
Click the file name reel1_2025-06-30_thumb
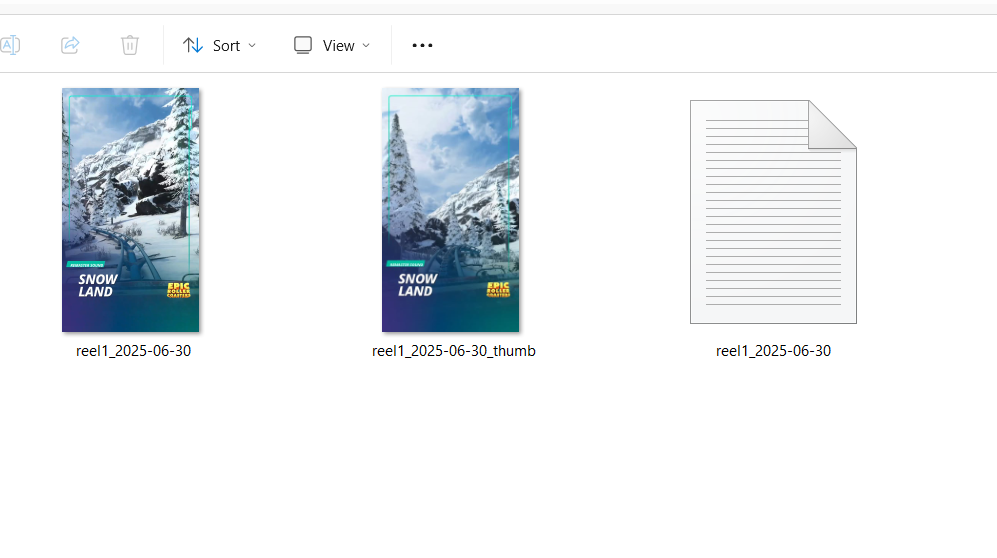point(453,351)
